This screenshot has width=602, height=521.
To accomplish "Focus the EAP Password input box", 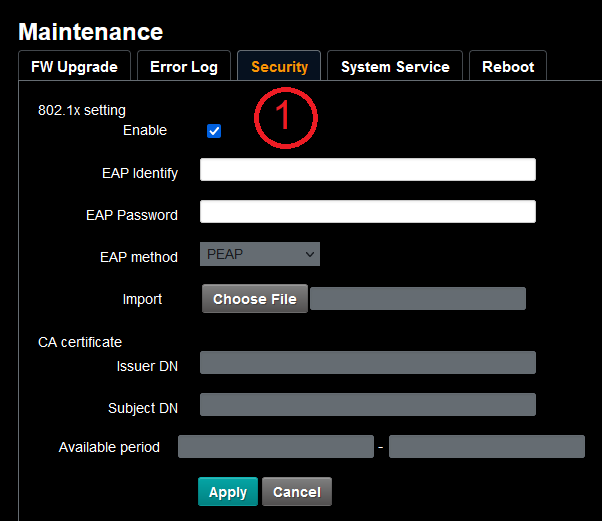I will click(x=367, y=212).
